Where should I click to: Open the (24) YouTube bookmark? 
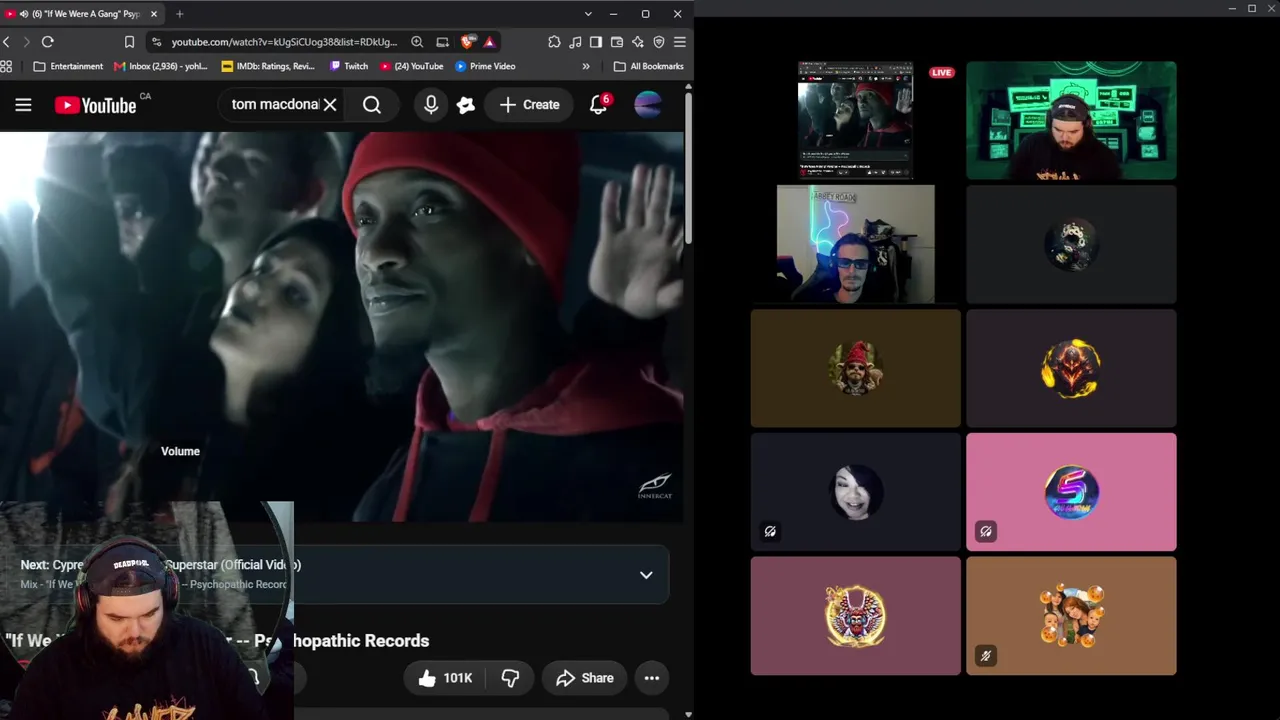click(411, 66)
